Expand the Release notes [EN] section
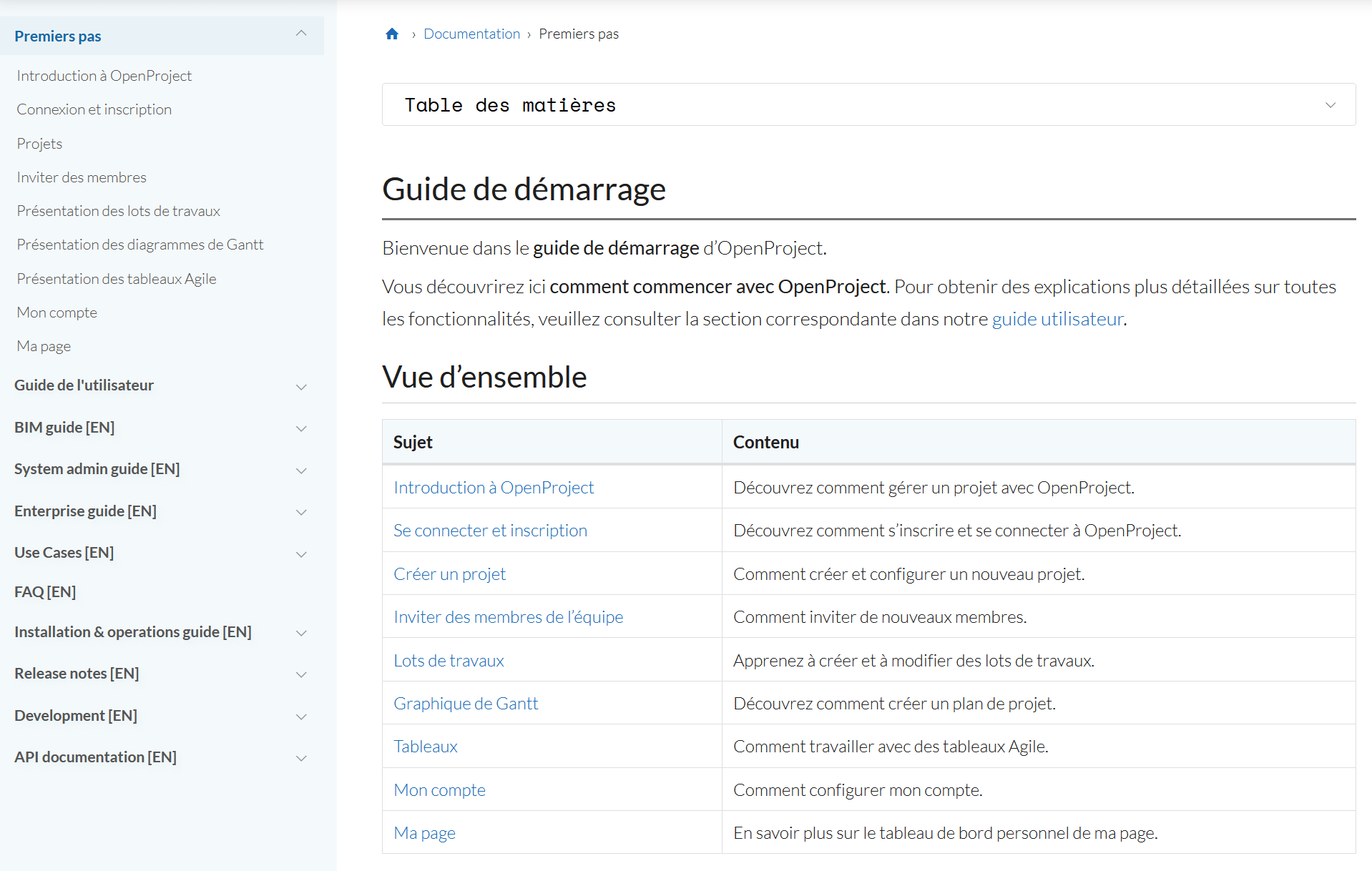Image resolution: width=1372 pixels, height=871 pixels. 301,674
